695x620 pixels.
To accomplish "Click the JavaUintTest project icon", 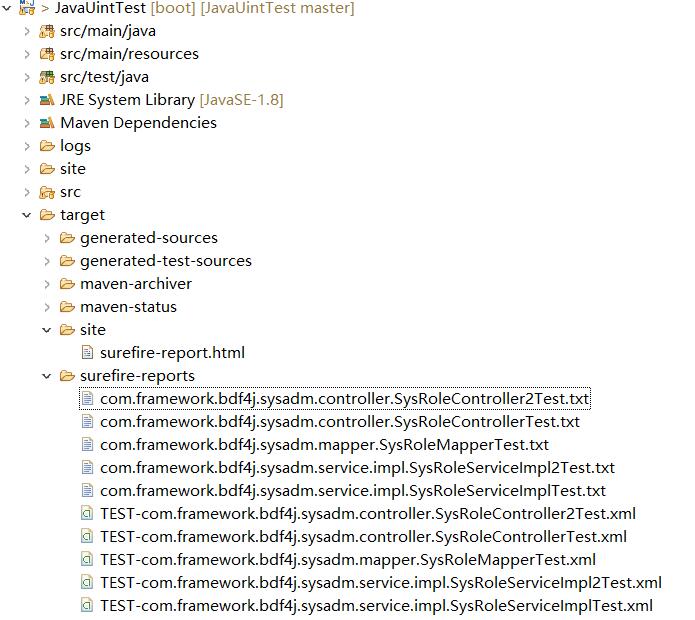I will (27, 7).
